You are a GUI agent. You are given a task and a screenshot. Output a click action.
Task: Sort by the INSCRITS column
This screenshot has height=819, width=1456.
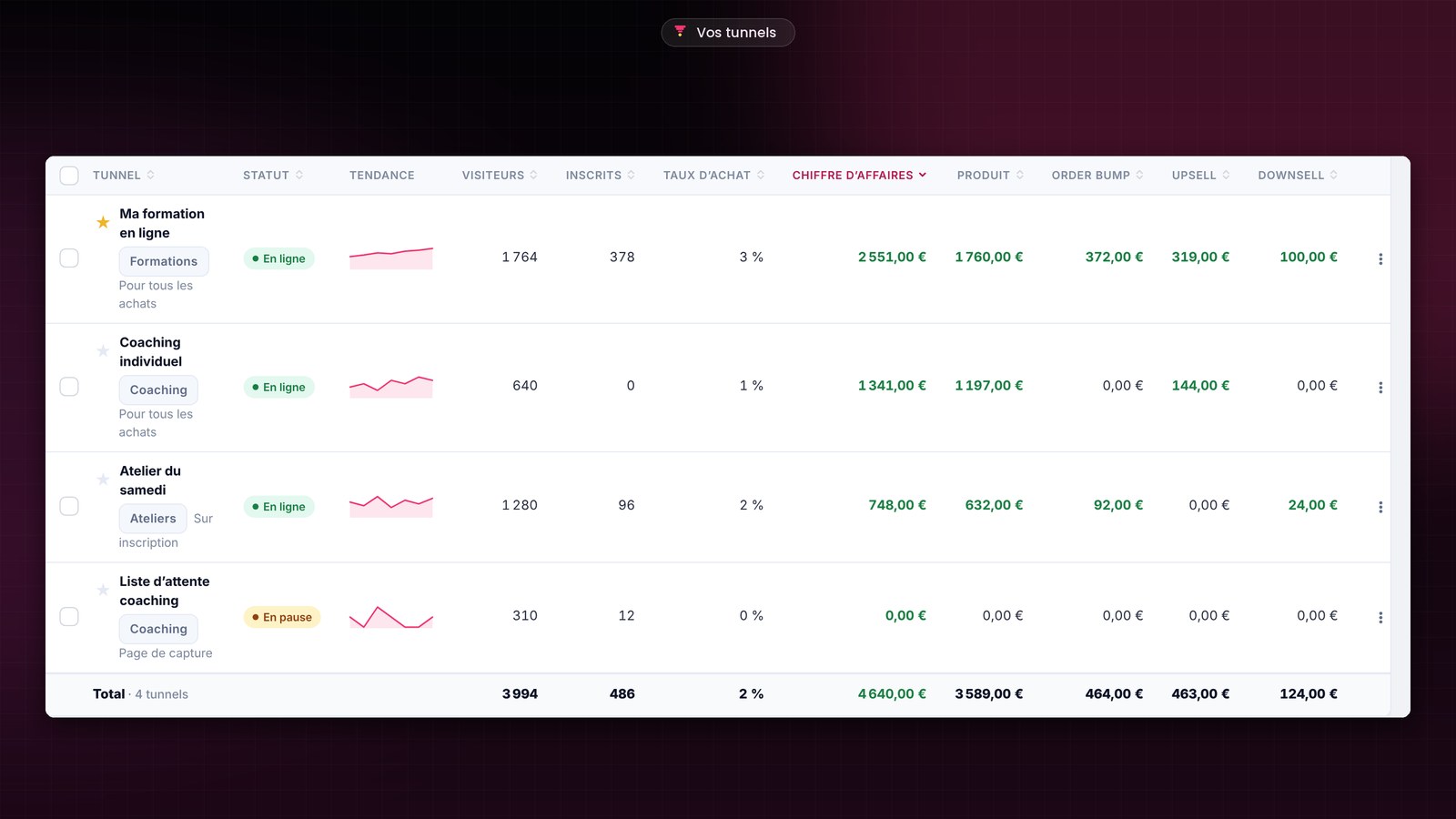coord(600,176)
